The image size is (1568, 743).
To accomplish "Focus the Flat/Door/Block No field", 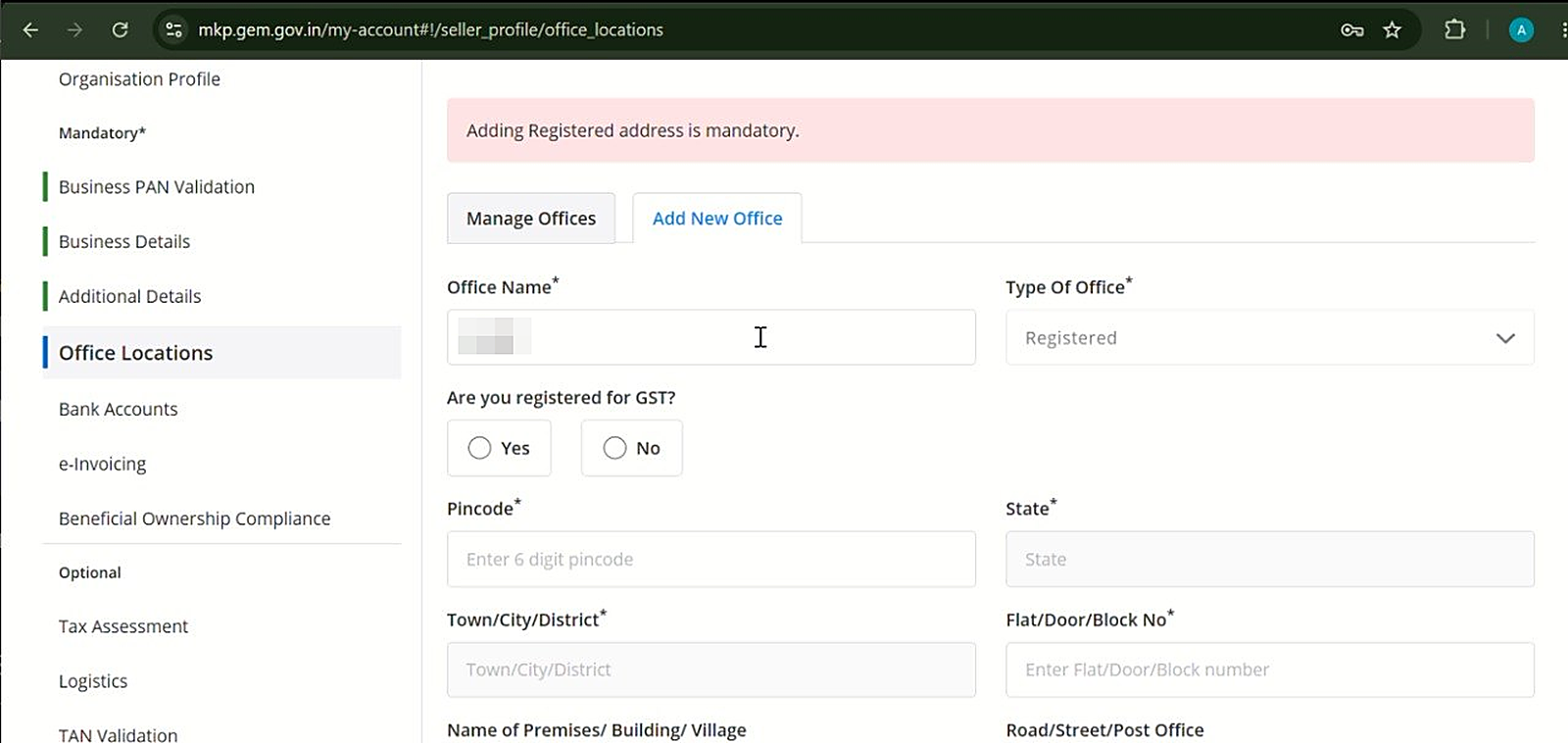I will pyautogui.click(x=1269, y=669).
